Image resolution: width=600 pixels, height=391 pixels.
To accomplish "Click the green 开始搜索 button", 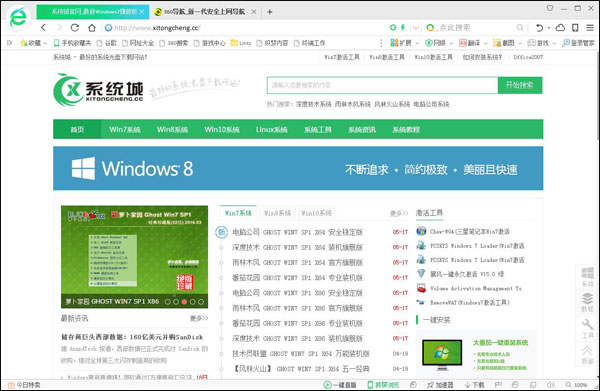I will click(x=520, y=85).
